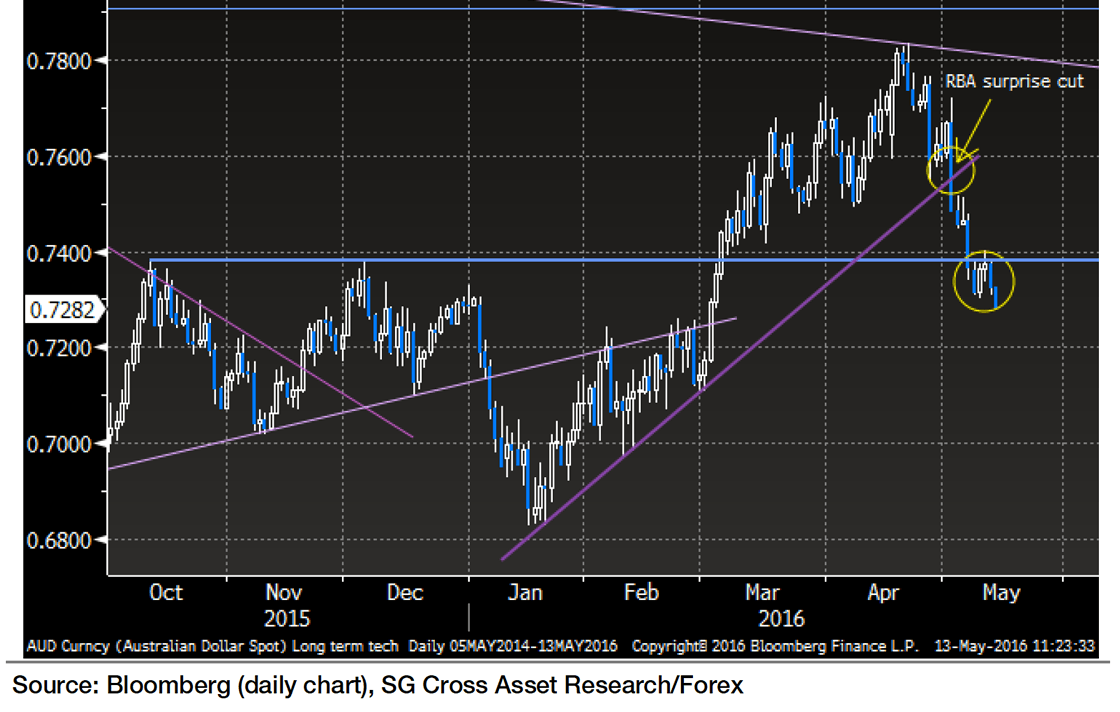Select the 2015 year label

click(286, 619)
